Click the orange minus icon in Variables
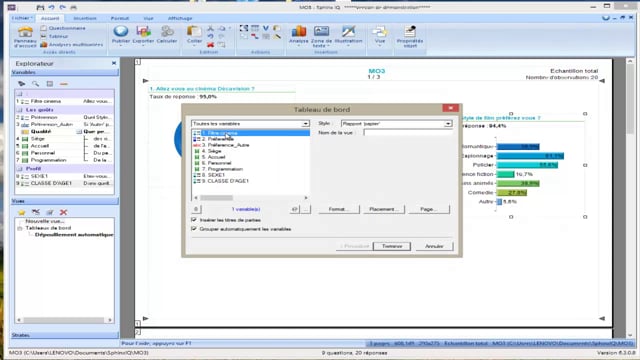The image size is (640, 360). pyautogui.click(x=63, y=84)
